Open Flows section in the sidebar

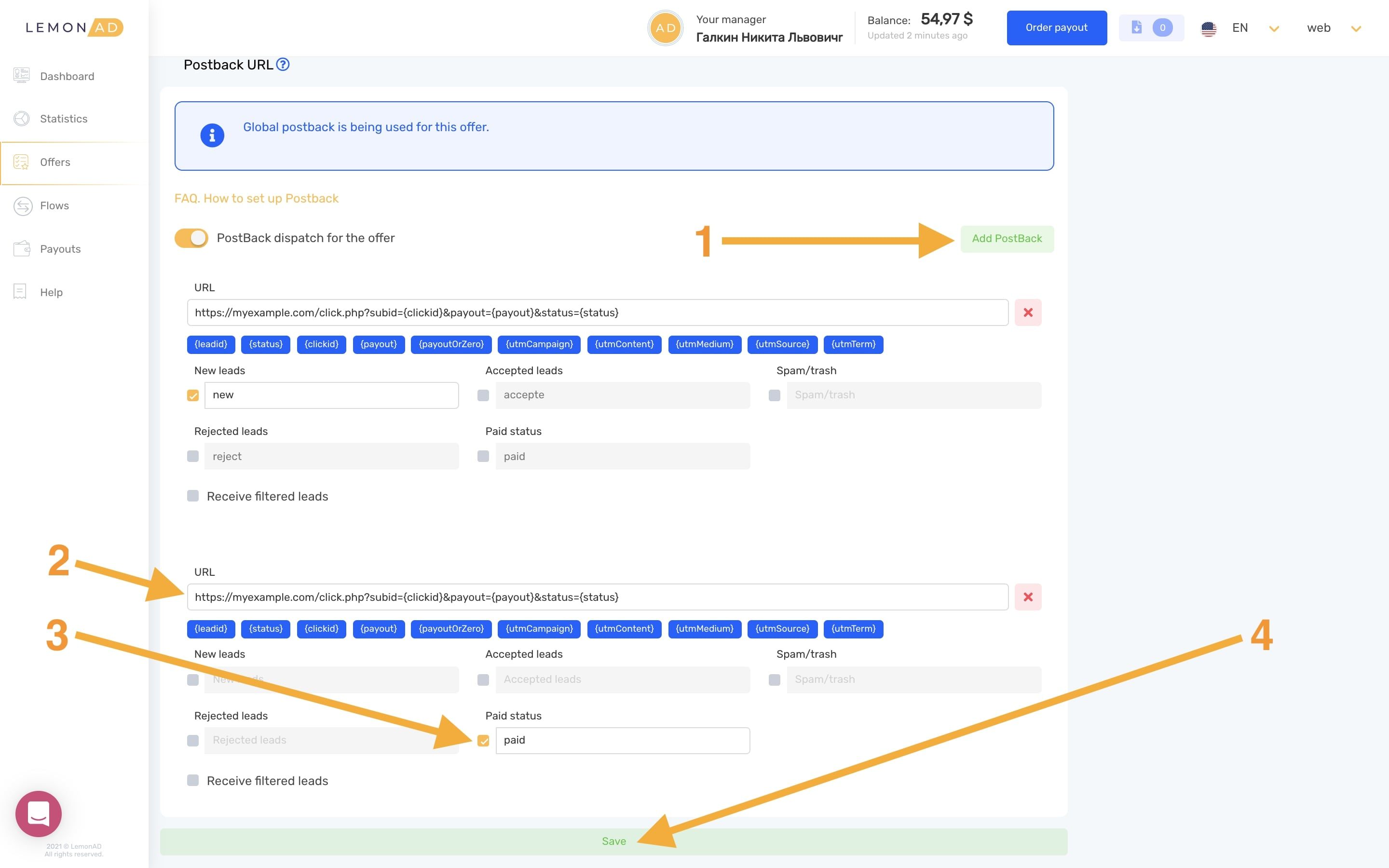coord(54,205)
